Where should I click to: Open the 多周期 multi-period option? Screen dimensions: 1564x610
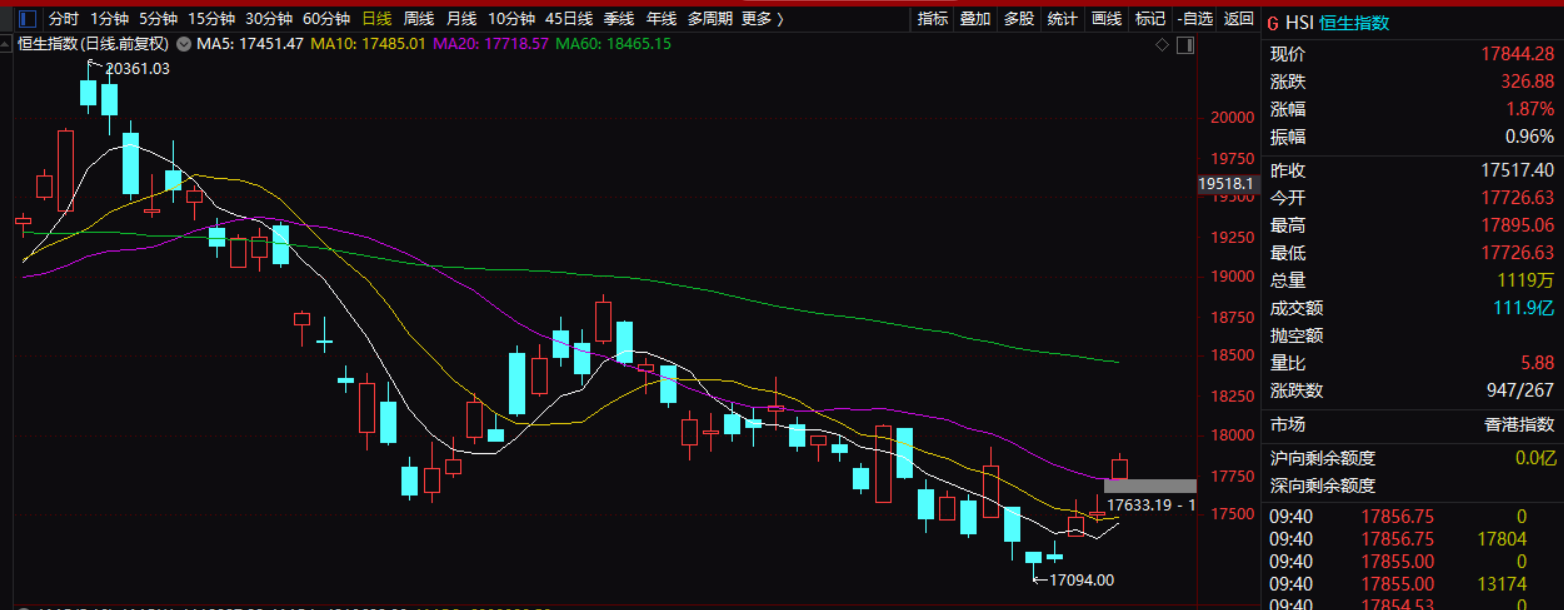tap(710, 19)
